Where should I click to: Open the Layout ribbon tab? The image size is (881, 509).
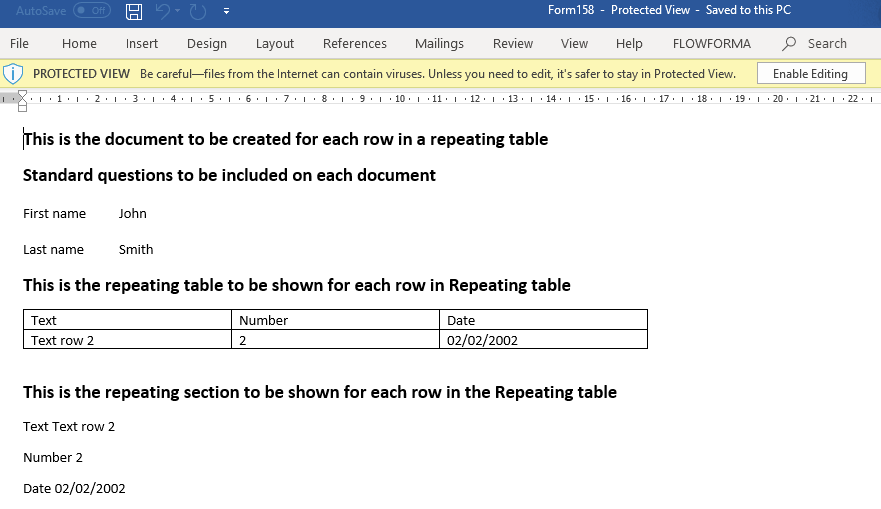click(x=275, y=43)
